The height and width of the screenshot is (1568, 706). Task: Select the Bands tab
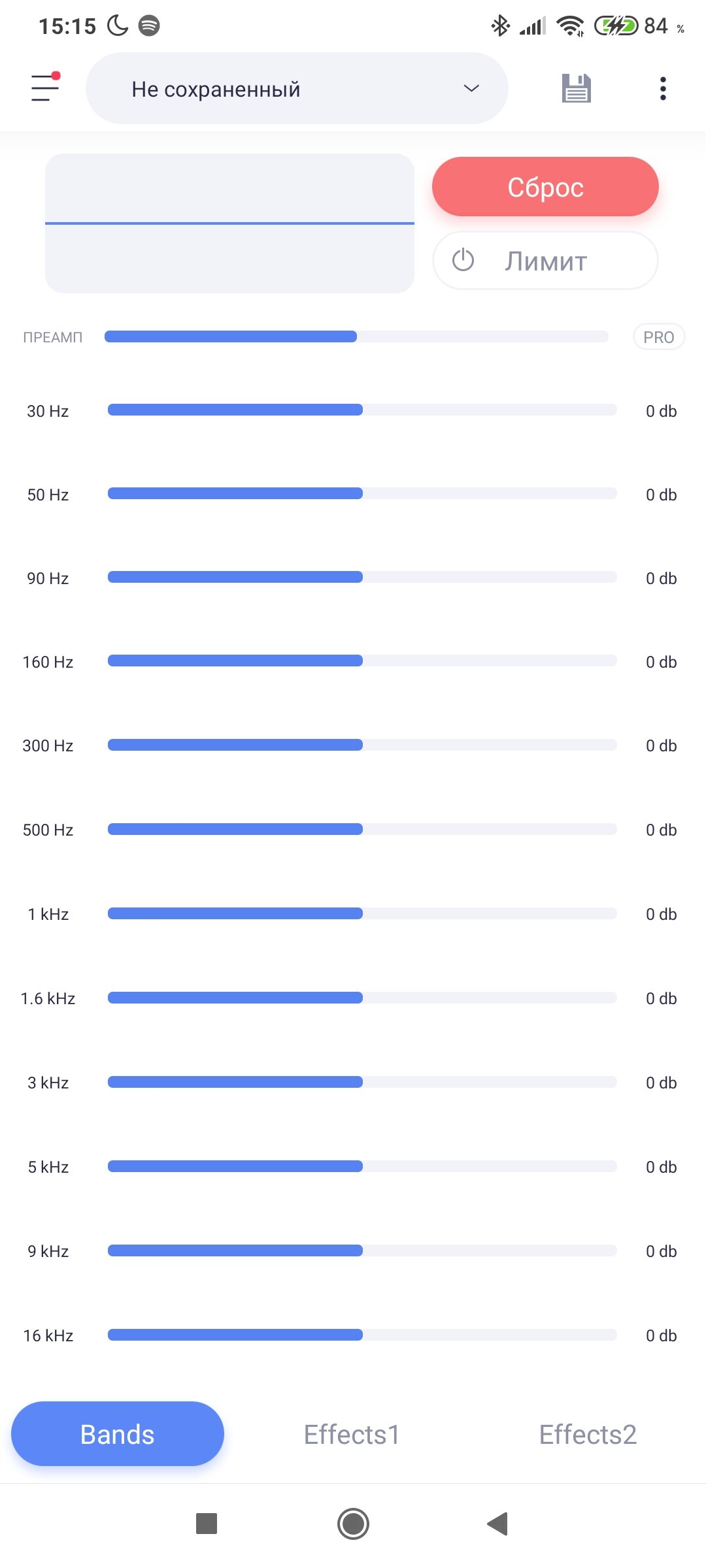point(118,1434)
